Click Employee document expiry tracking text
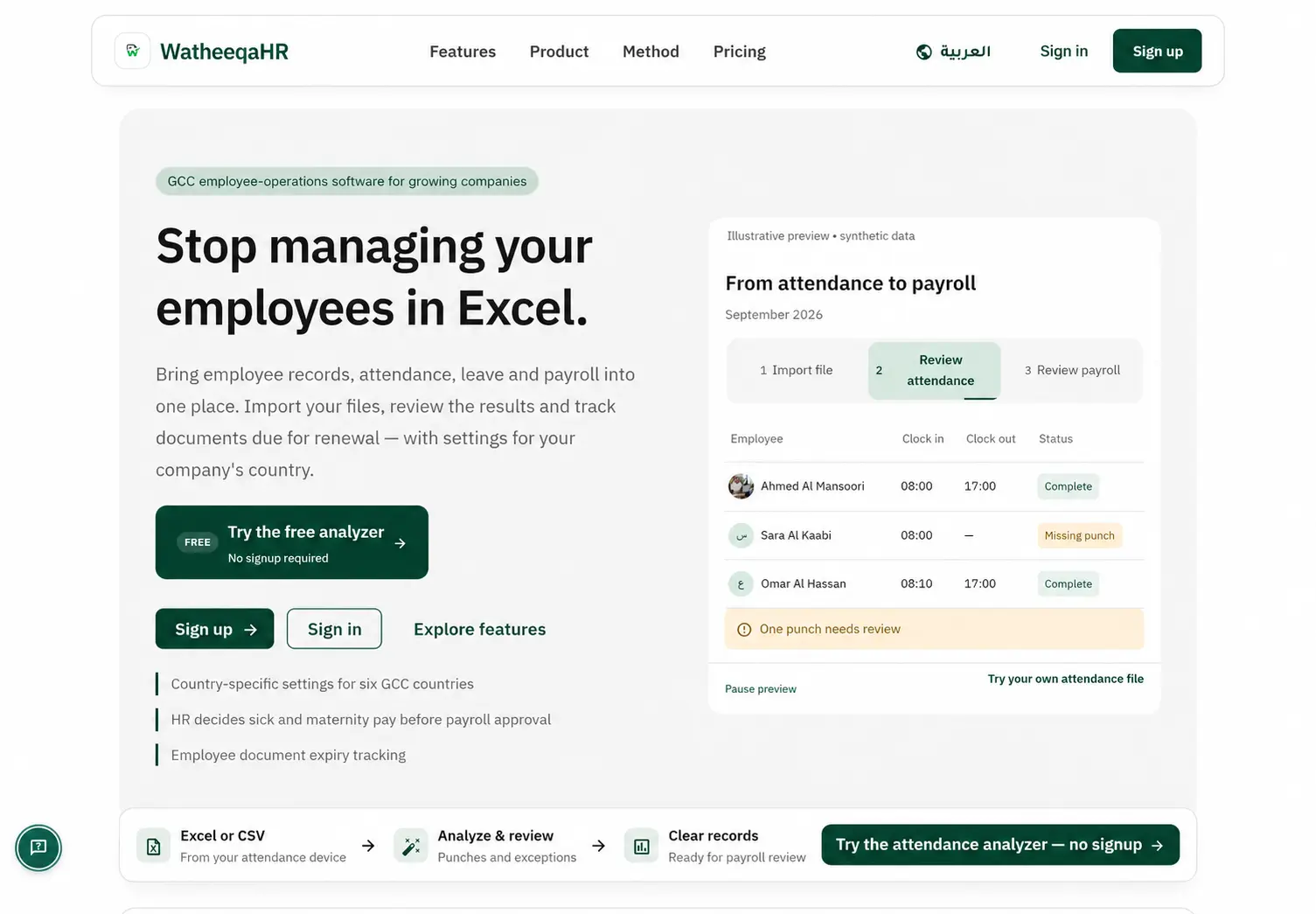 289,755
